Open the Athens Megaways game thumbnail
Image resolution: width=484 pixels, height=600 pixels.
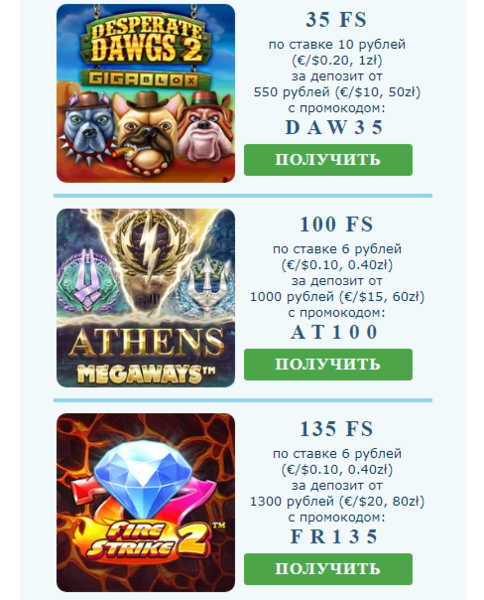[146, 298]
